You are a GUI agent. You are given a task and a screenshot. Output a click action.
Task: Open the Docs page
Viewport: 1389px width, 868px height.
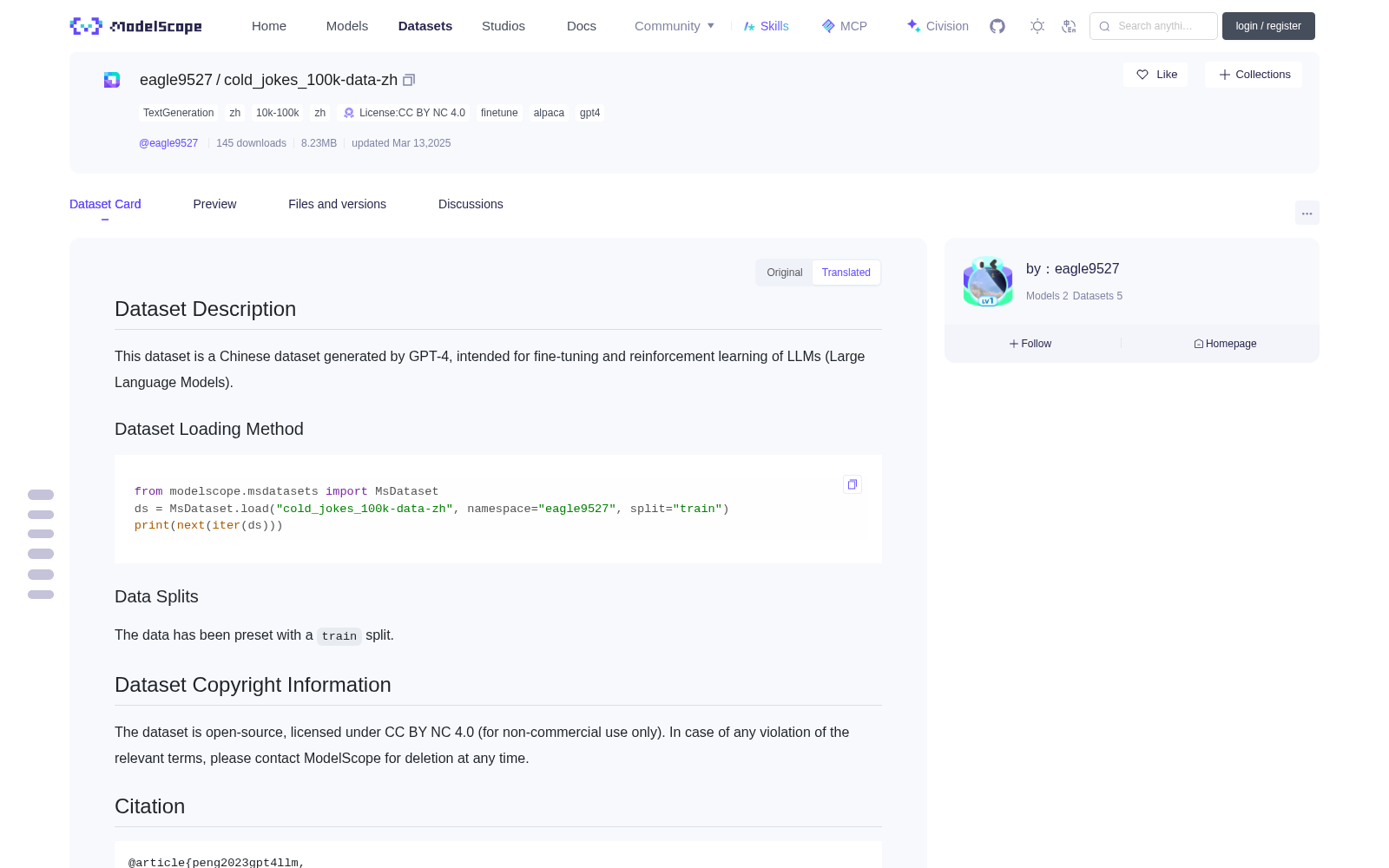coord(582,26)
